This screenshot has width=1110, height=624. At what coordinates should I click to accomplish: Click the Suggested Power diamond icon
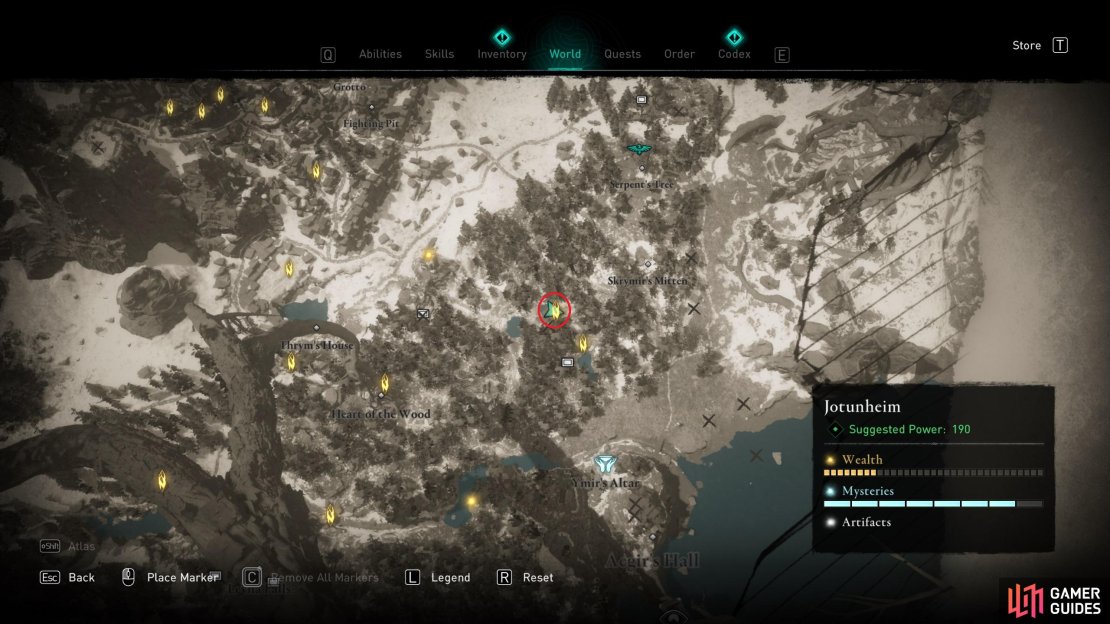pyautogui.click(x=835, y=429)
